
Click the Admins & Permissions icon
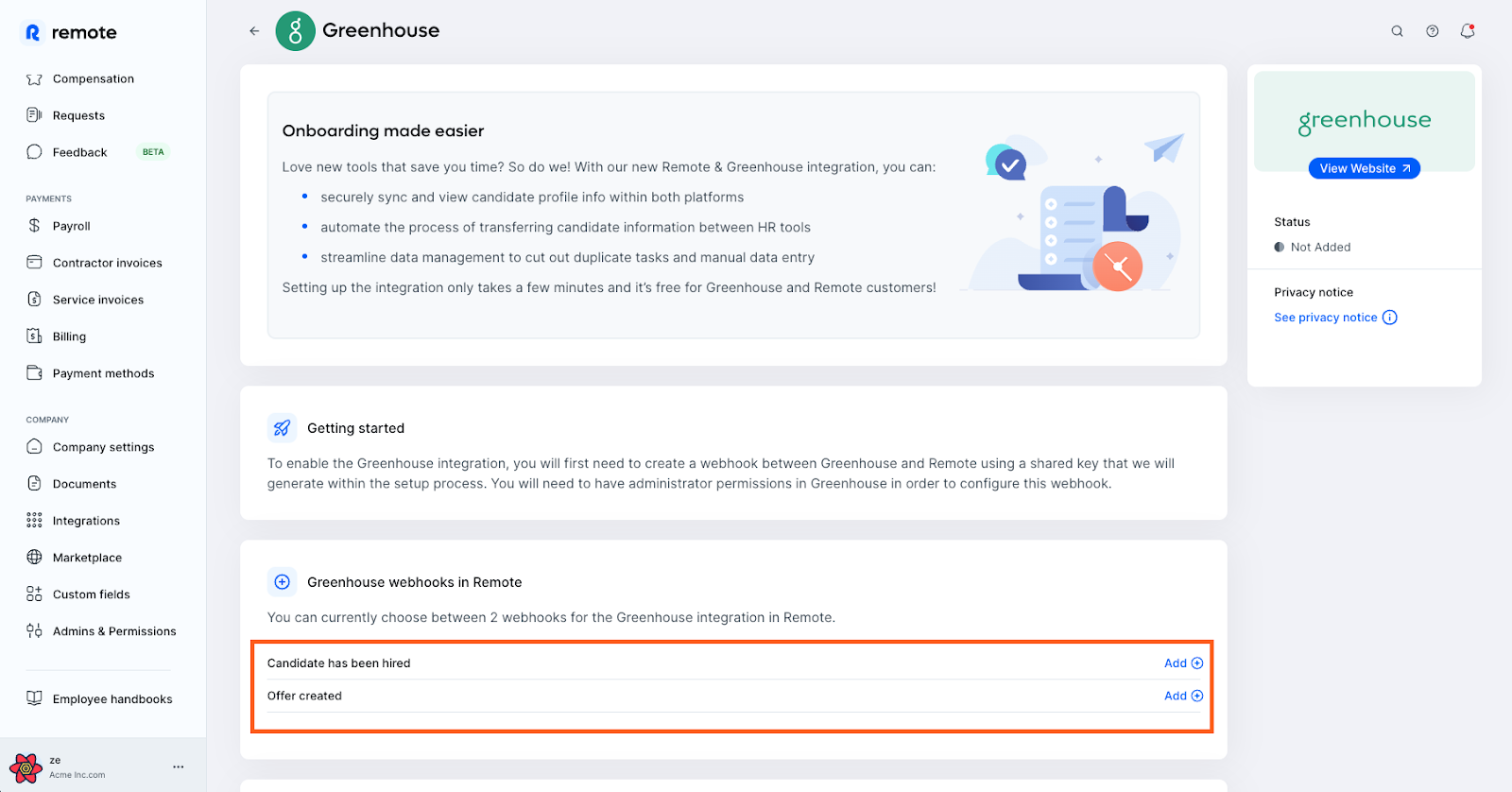coord(34,631)
